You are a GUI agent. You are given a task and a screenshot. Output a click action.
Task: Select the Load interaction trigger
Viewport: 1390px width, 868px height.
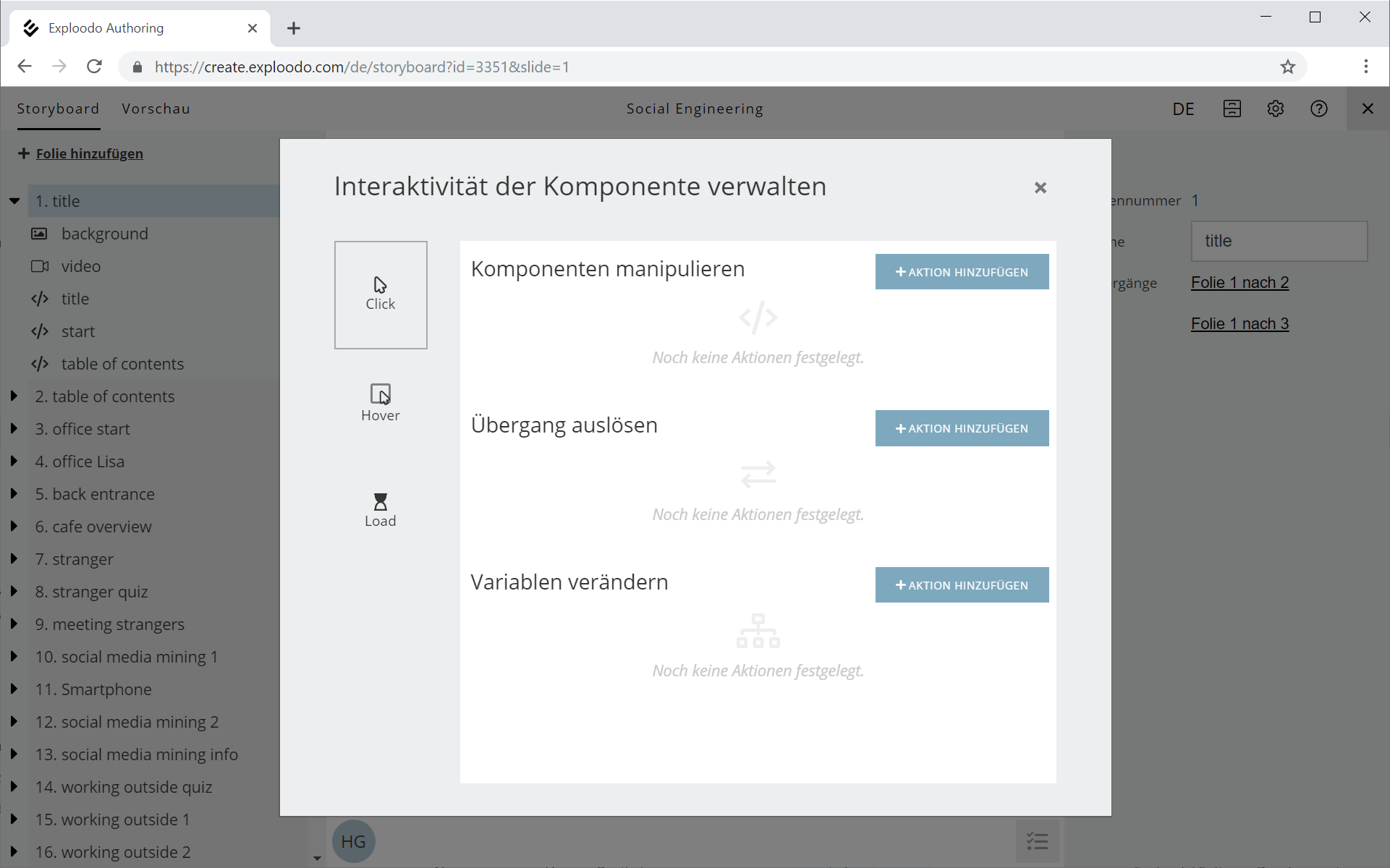pos(381,510)
